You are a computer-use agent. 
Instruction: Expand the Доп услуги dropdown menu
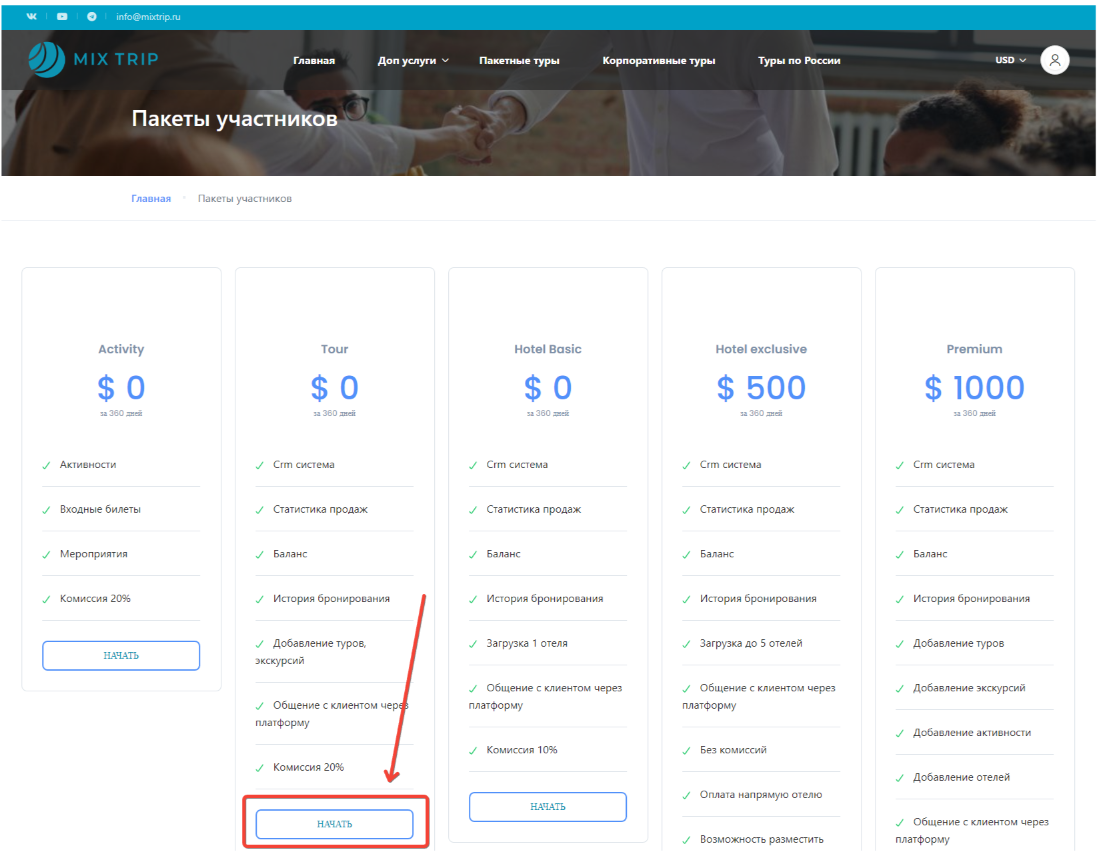tap(413, 61)
